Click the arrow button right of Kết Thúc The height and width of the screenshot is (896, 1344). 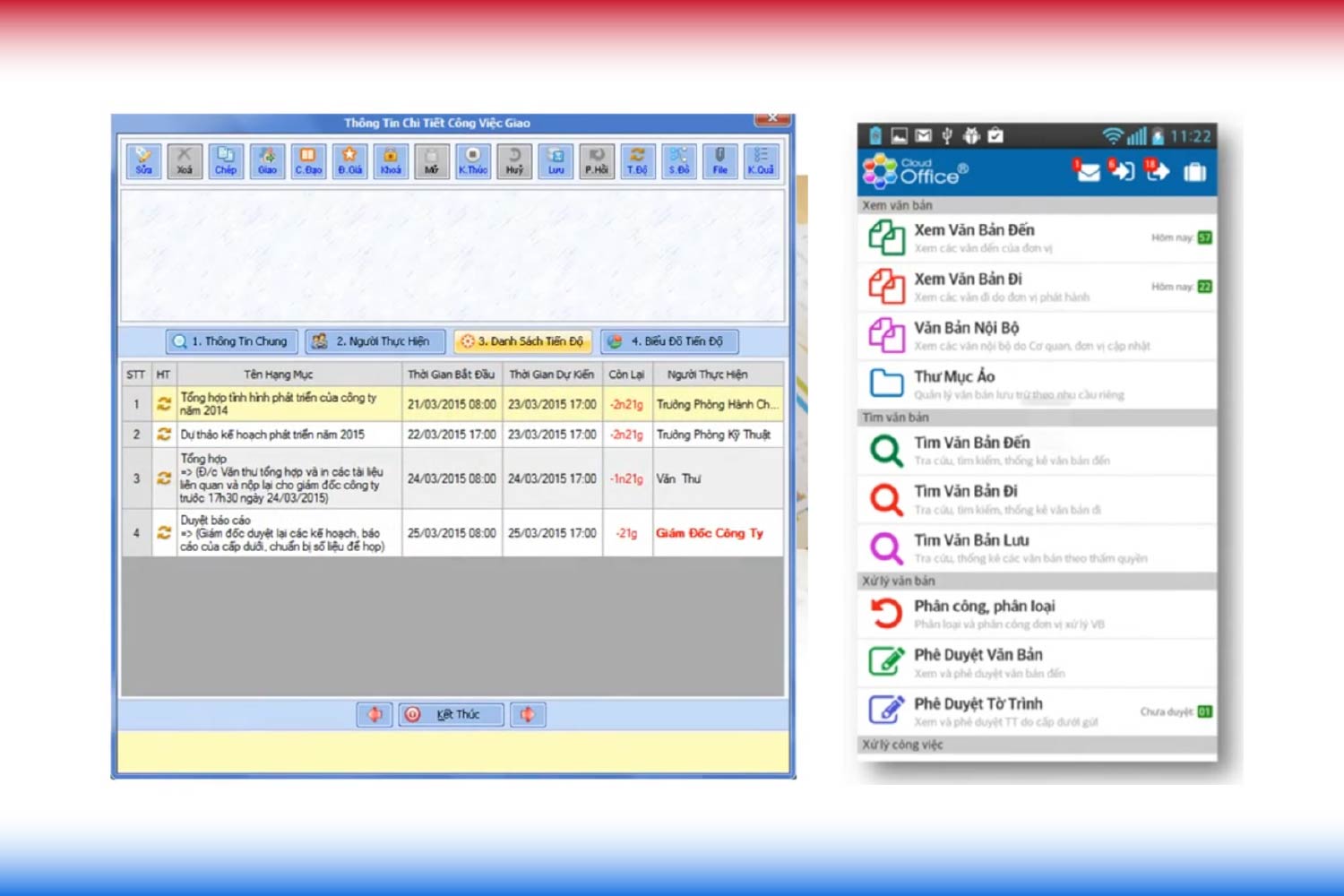coord(528,714)
